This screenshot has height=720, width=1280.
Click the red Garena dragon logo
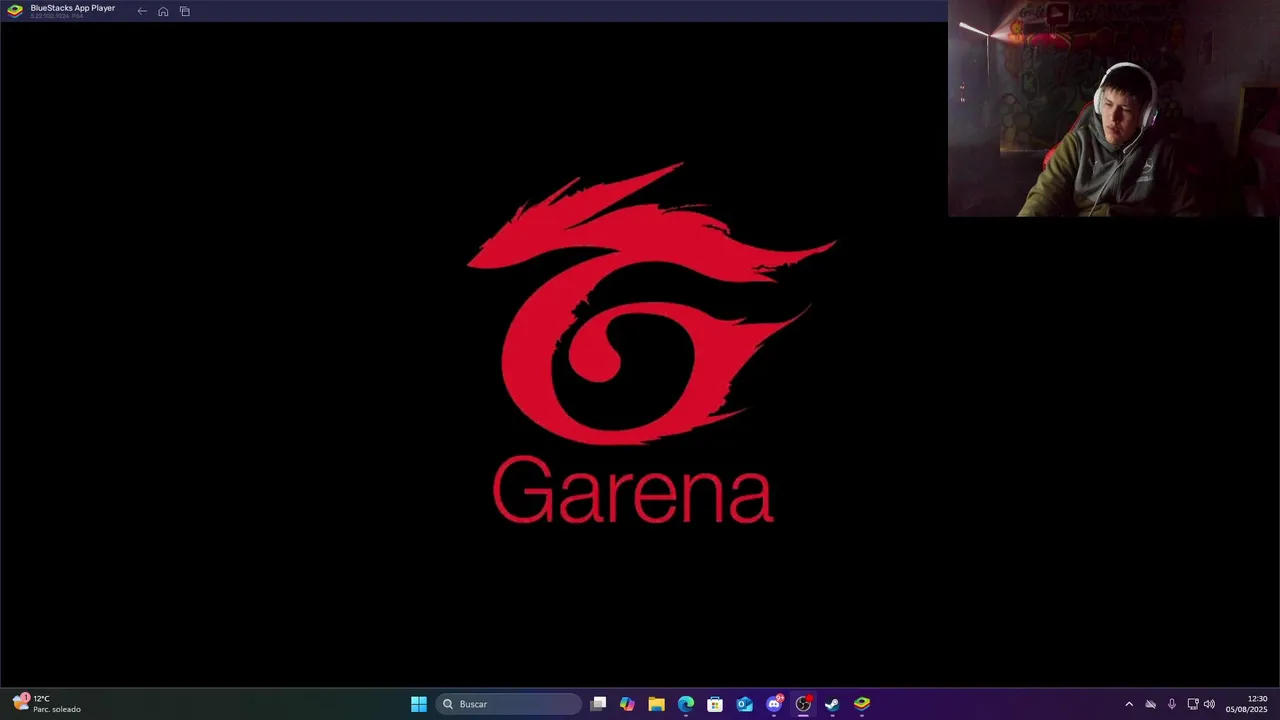tap(651, 303)
